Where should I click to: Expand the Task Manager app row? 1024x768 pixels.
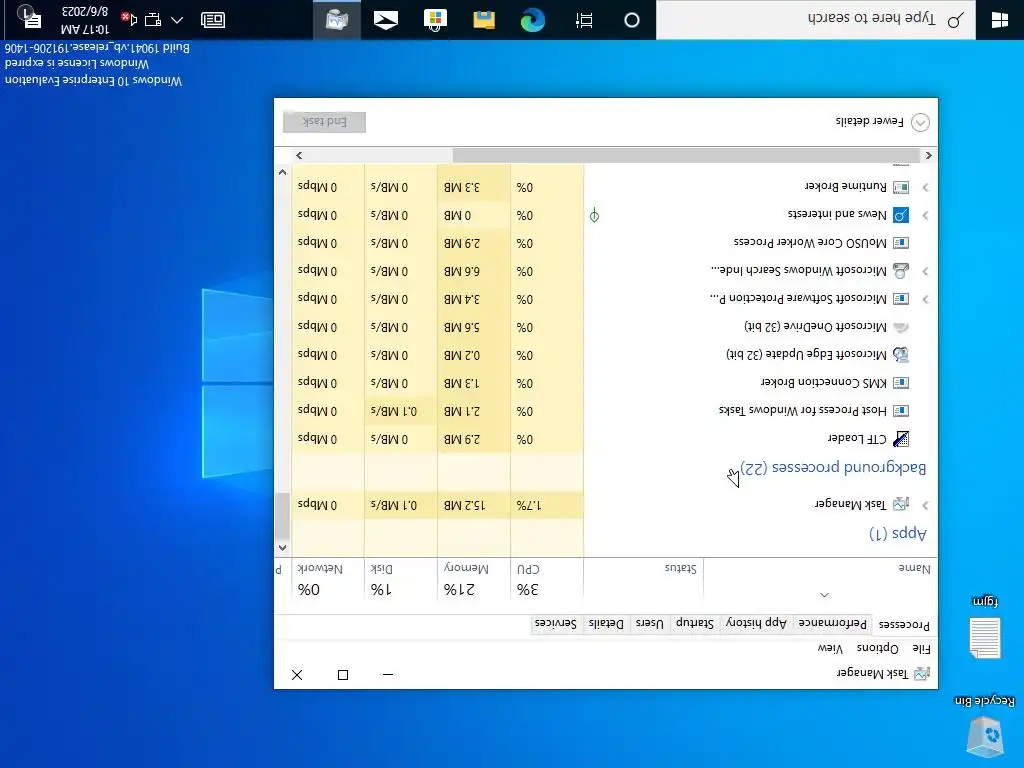pos(925,505)
